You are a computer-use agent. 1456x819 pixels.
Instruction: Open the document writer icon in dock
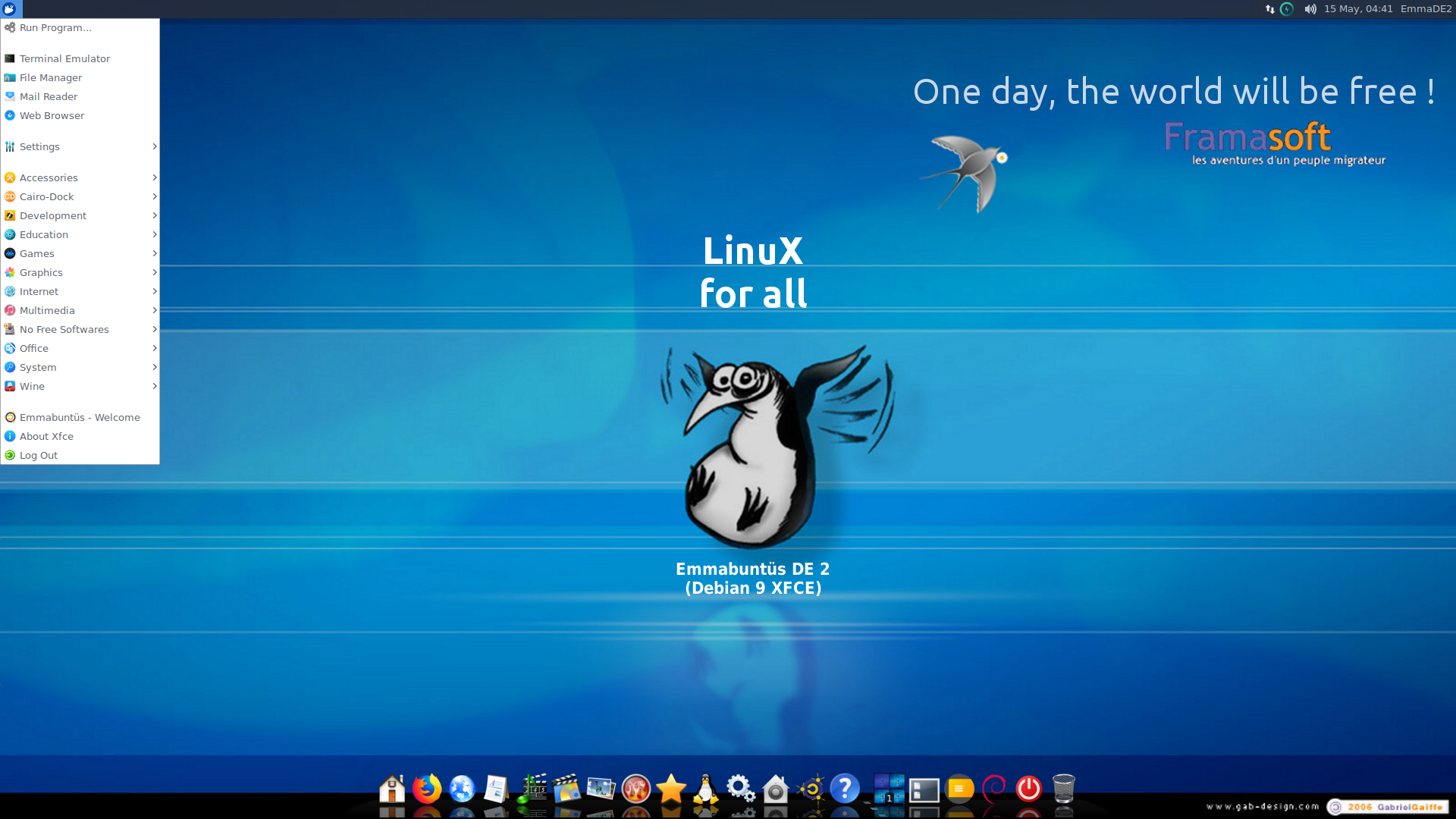[496, 789]
